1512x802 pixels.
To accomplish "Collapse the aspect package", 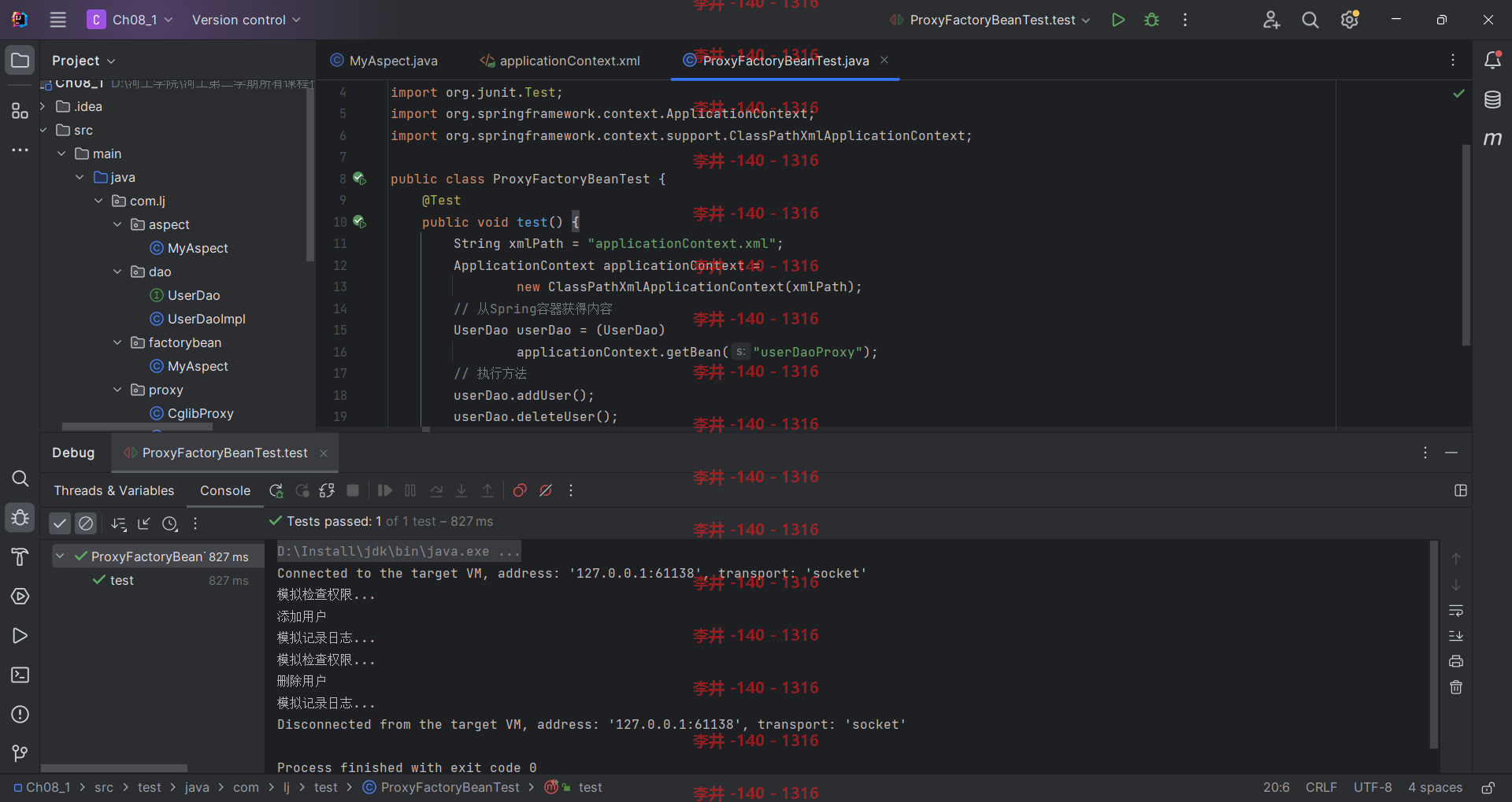I will tap(117, 224).
